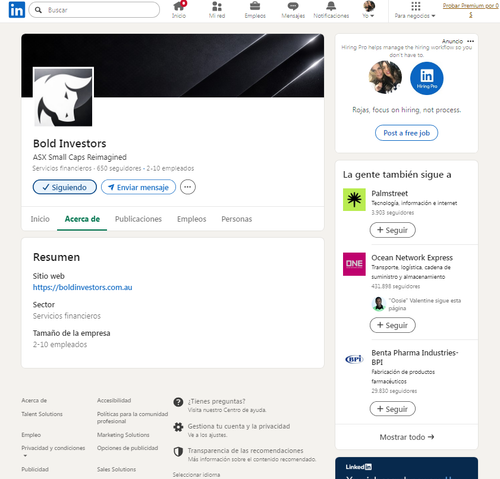Follow Palmstreet with Seguir button
500x479 pixels.
(x=392, y=230)
